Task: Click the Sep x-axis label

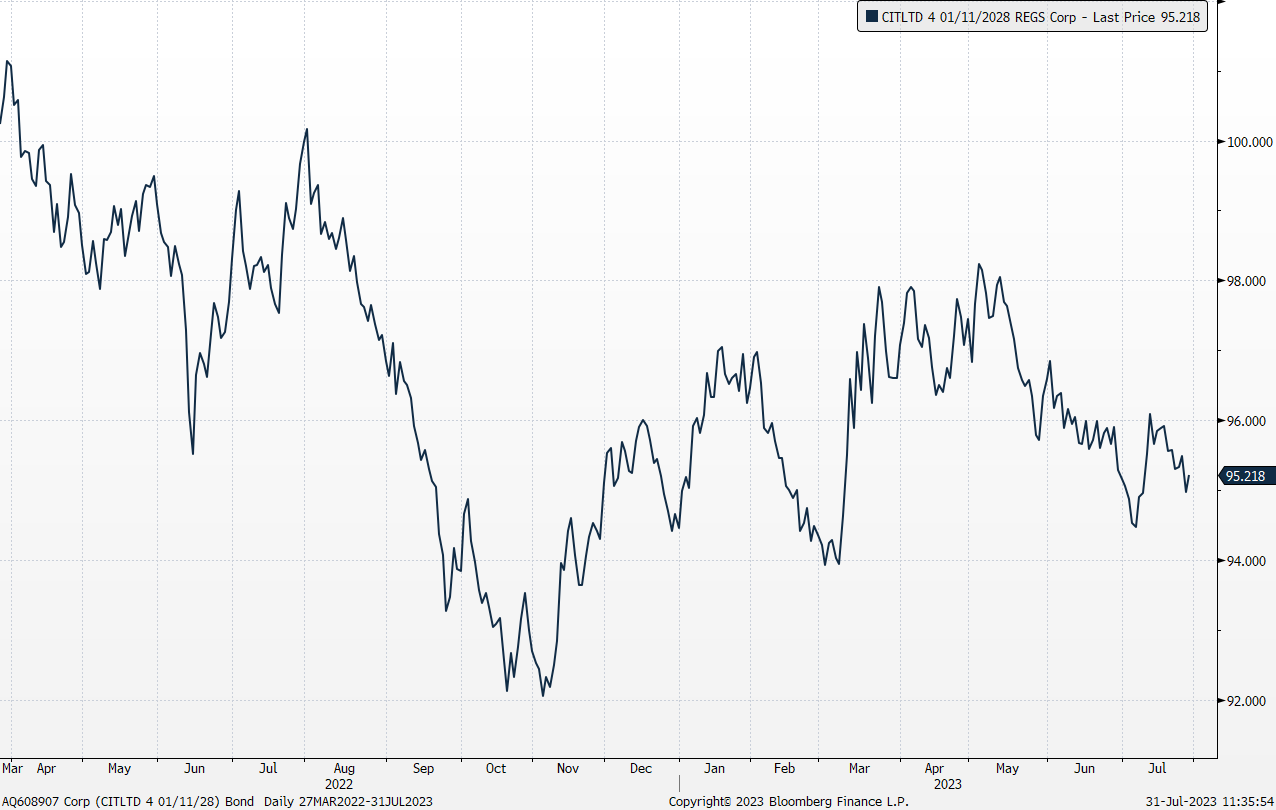Action: [x=423, y=769]
